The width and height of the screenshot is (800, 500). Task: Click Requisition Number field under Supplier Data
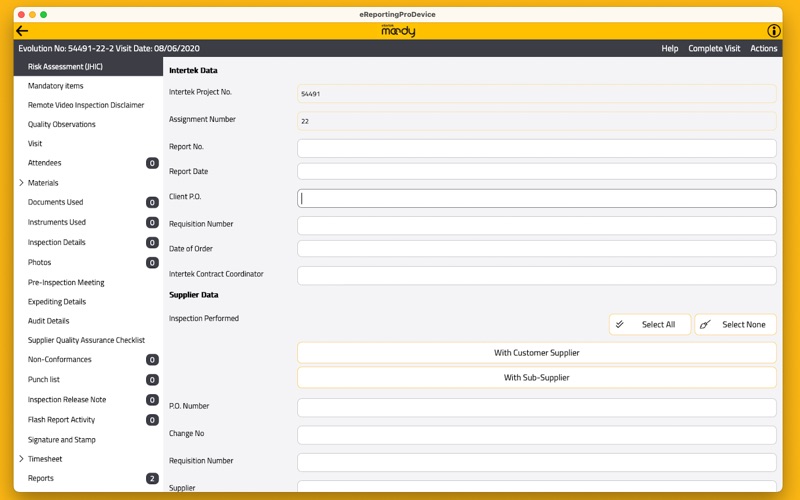pos(537,462)
